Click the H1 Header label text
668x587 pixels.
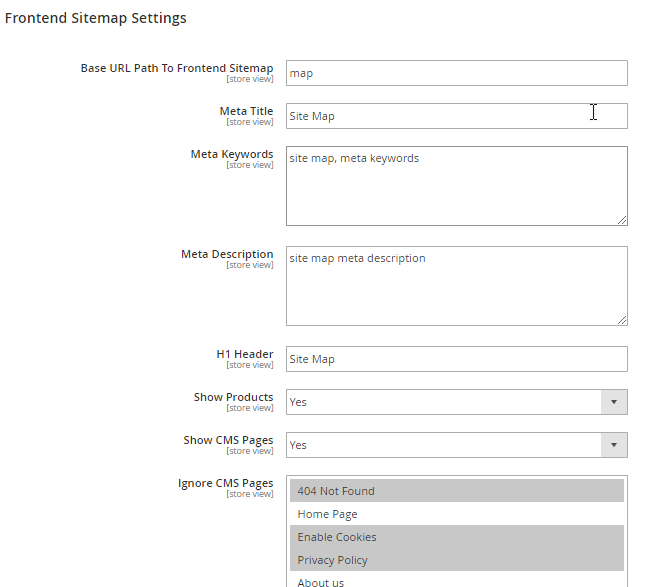(244, 354)
